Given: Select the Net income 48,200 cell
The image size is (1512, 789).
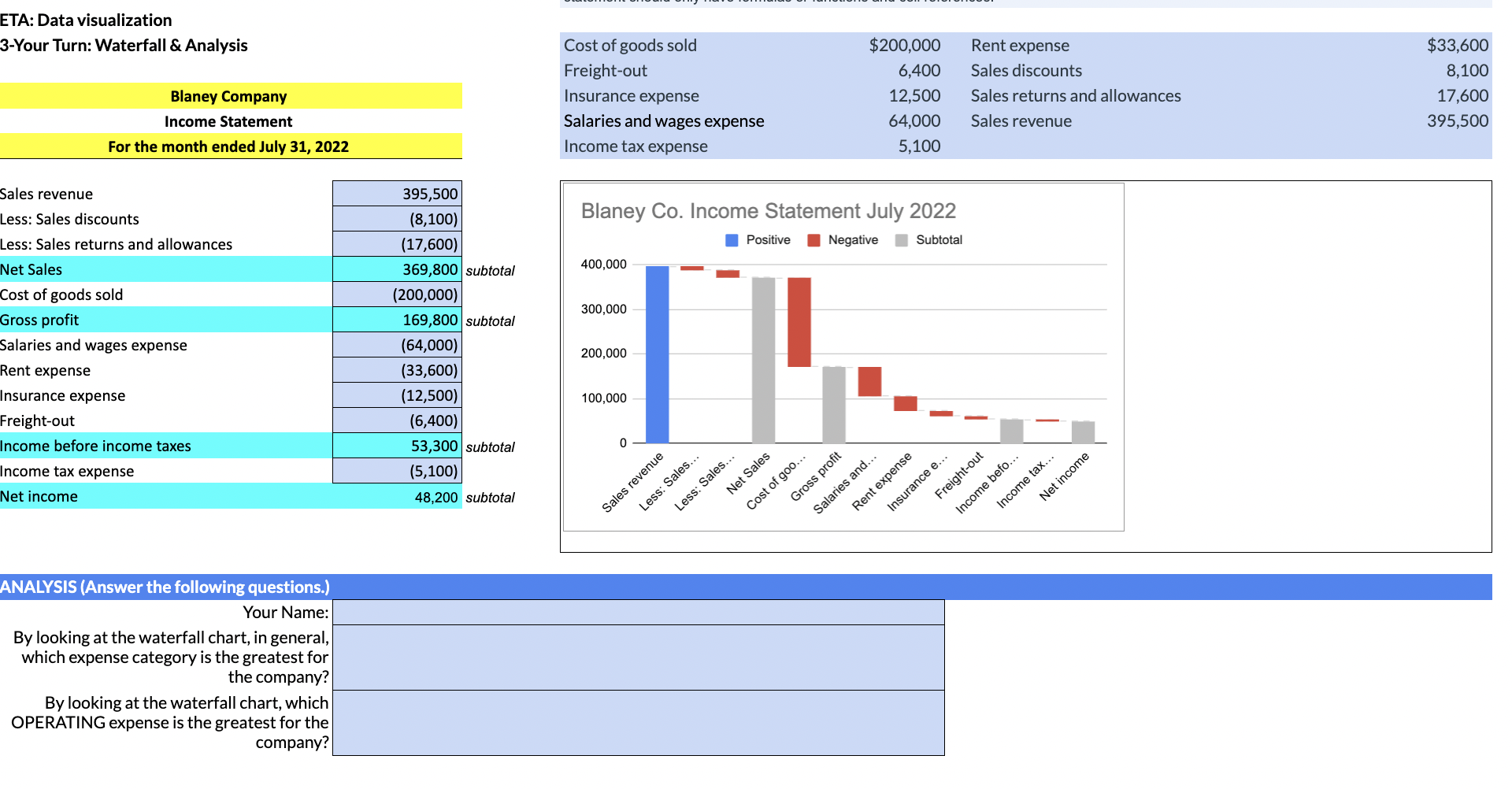Looking at the screenshot, I should click(397, 496).
